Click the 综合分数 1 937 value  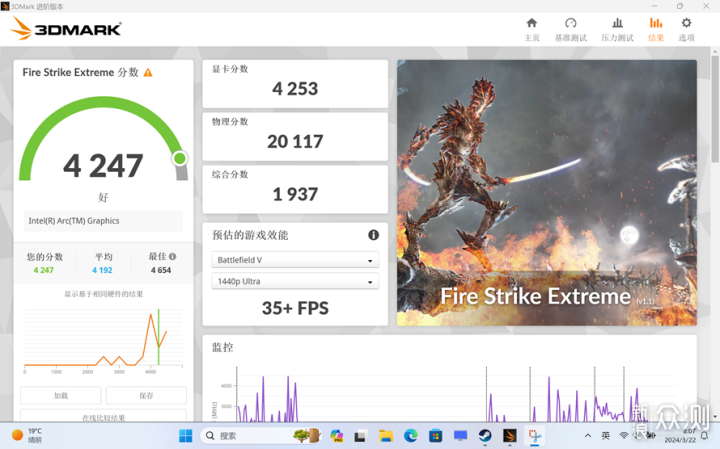(295, 194)
